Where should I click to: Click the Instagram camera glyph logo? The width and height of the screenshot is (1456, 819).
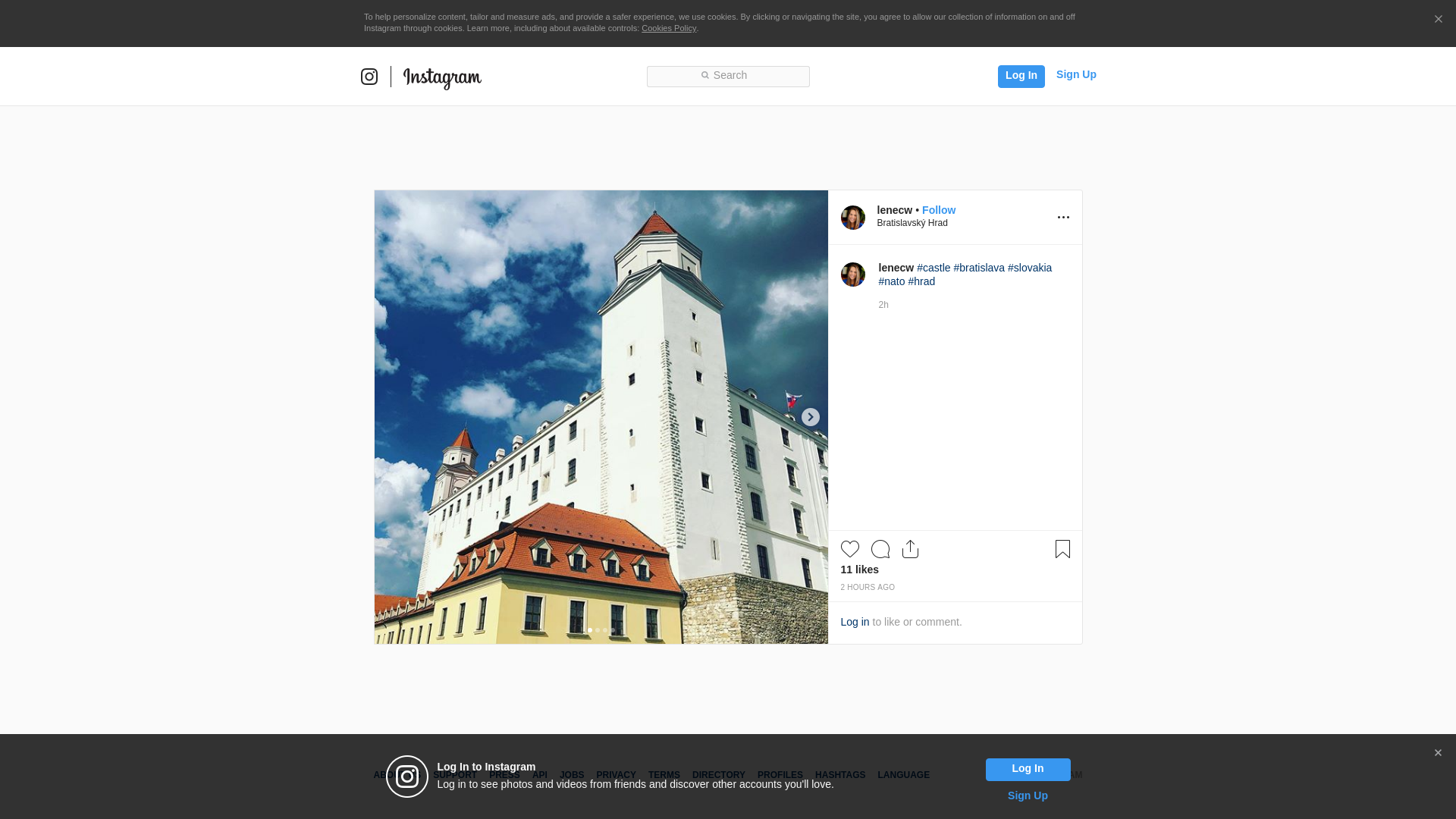(369, 77)
